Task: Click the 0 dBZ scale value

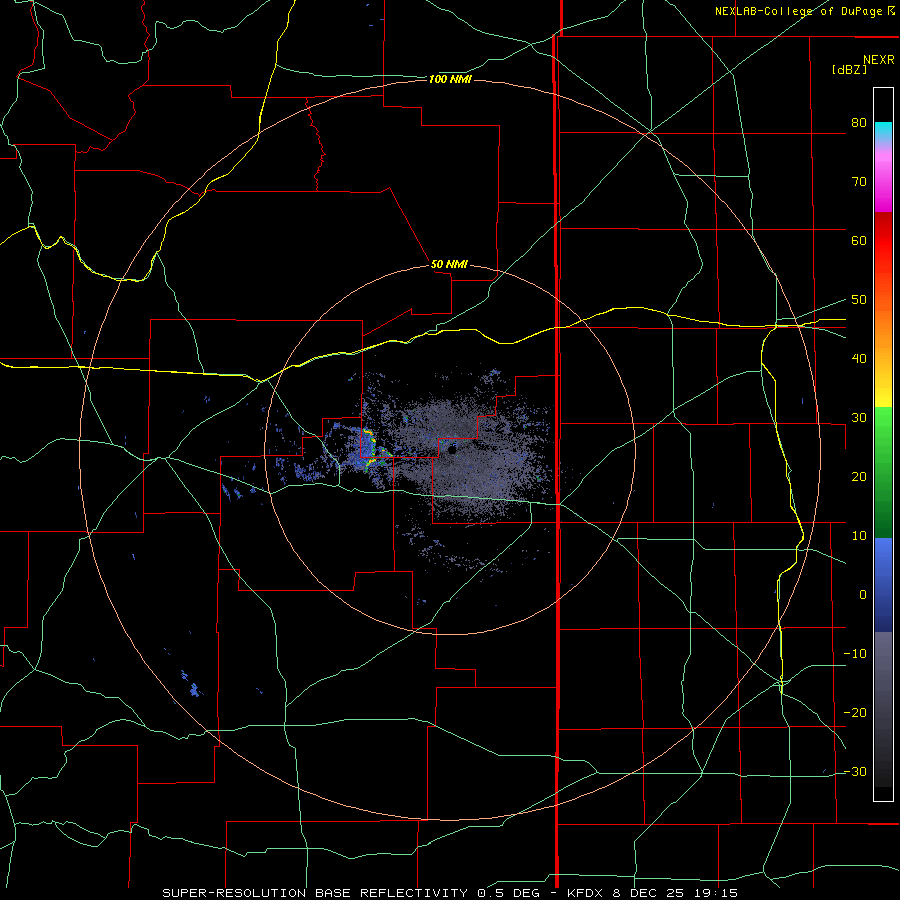Action: tap(863, 595)
